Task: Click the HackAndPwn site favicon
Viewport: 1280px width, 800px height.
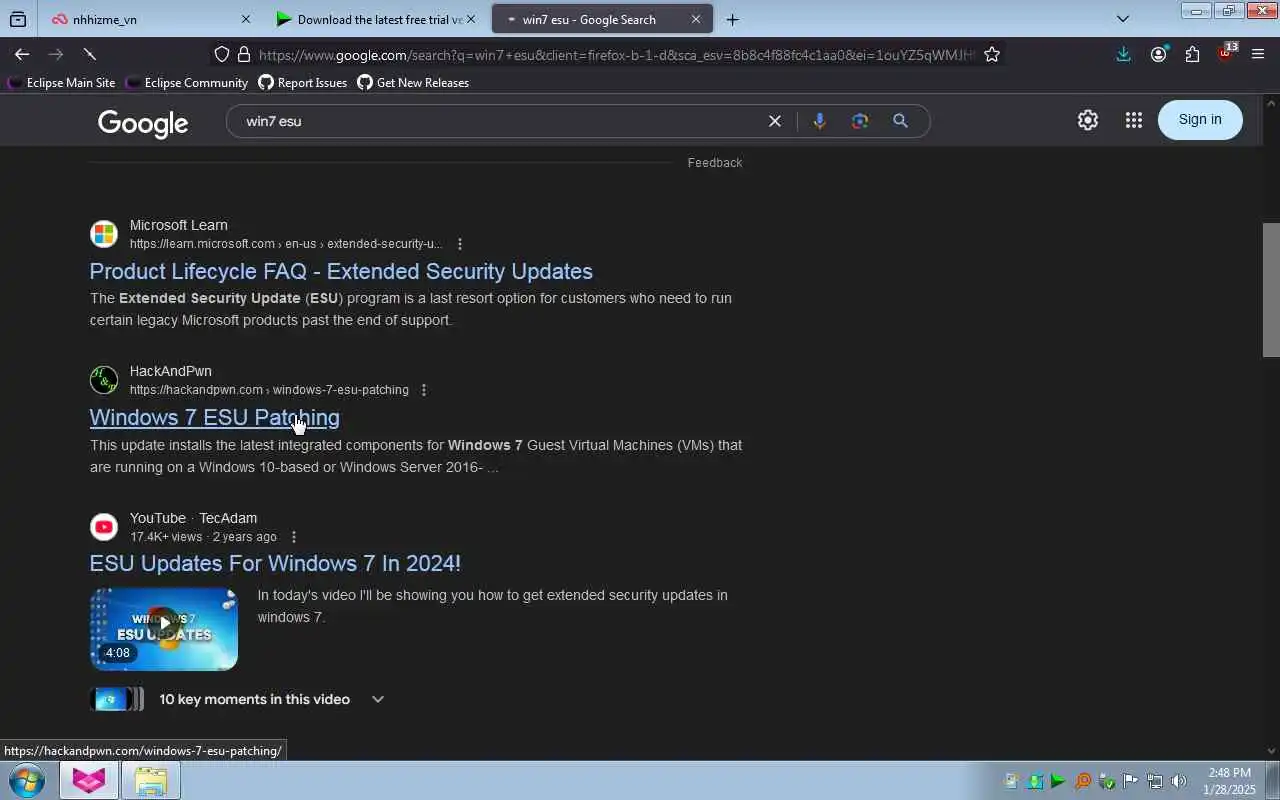Action: 104,380
